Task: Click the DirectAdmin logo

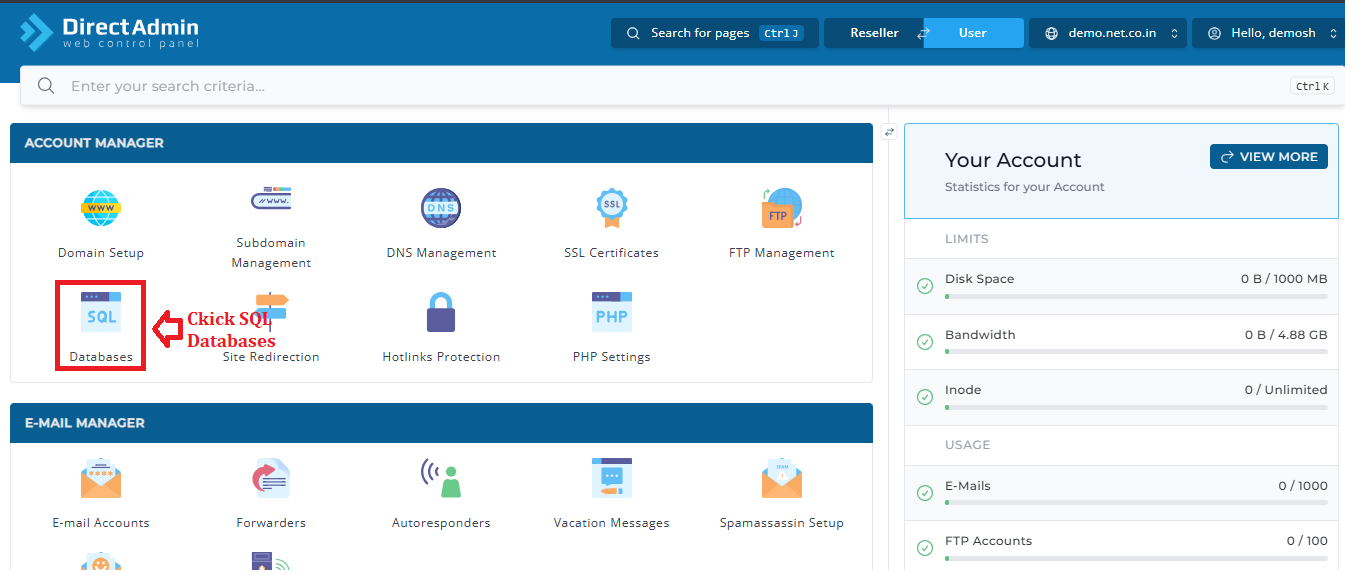Action: point(109,32)
